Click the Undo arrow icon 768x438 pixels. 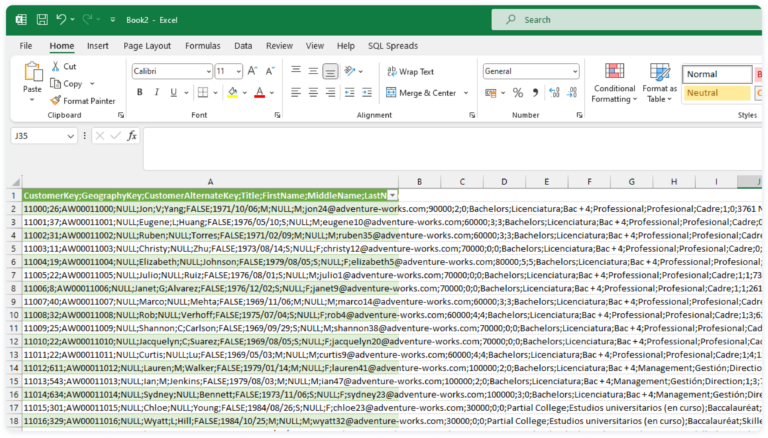[x=61, y=20]
